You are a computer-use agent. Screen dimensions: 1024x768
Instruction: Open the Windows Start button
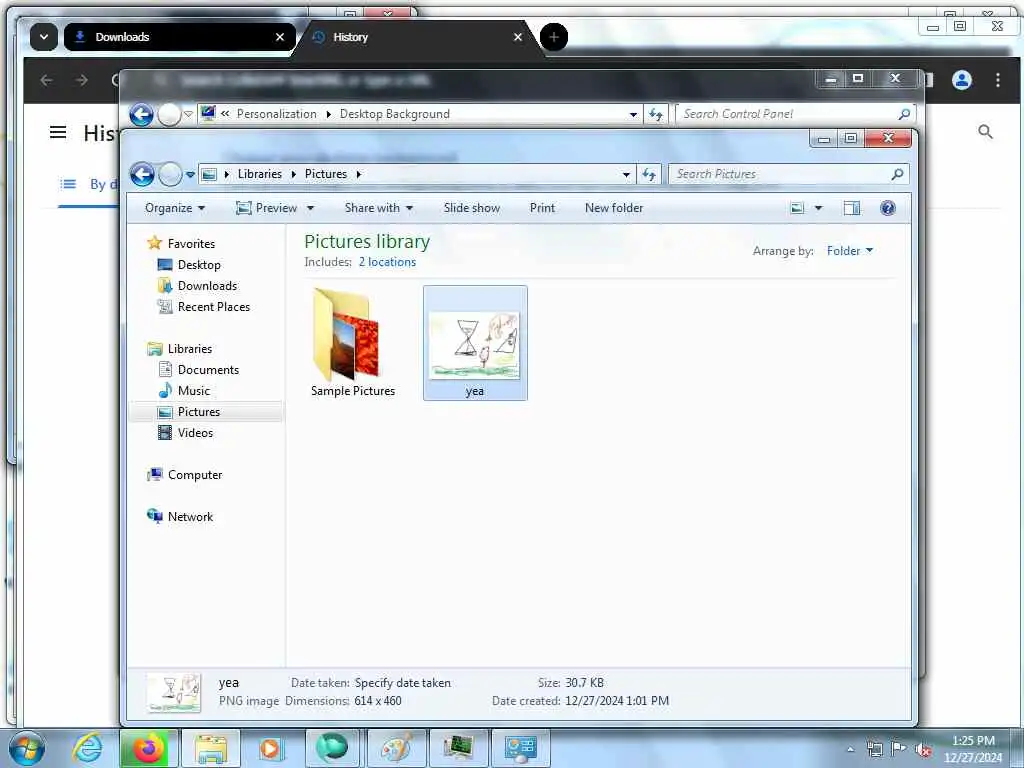click(27, 748)
